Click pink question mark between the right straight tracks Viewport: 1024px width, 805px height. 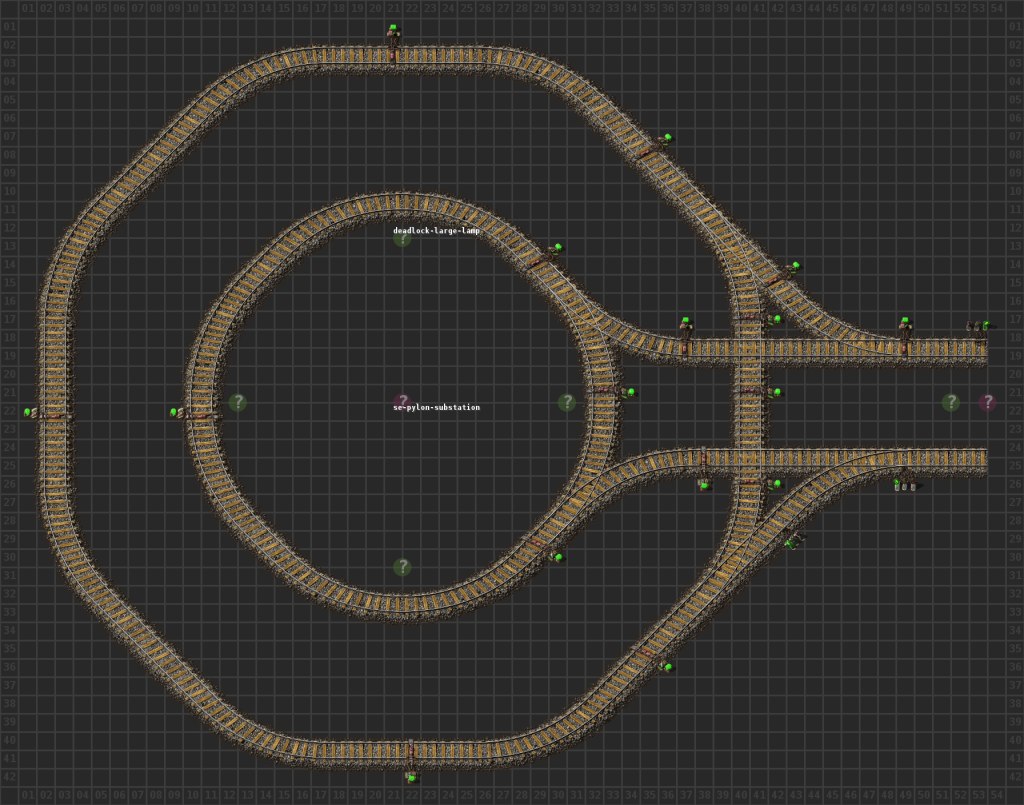click(x=987, y=402)
